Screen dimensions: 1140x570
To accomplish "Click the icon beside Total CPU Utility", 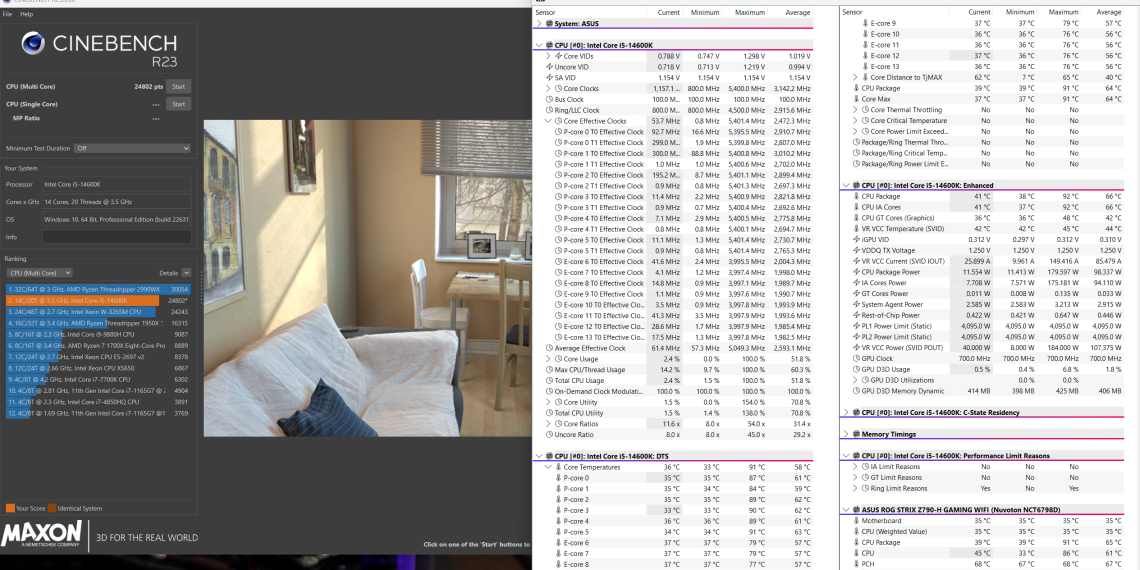I will pos(548,413).
